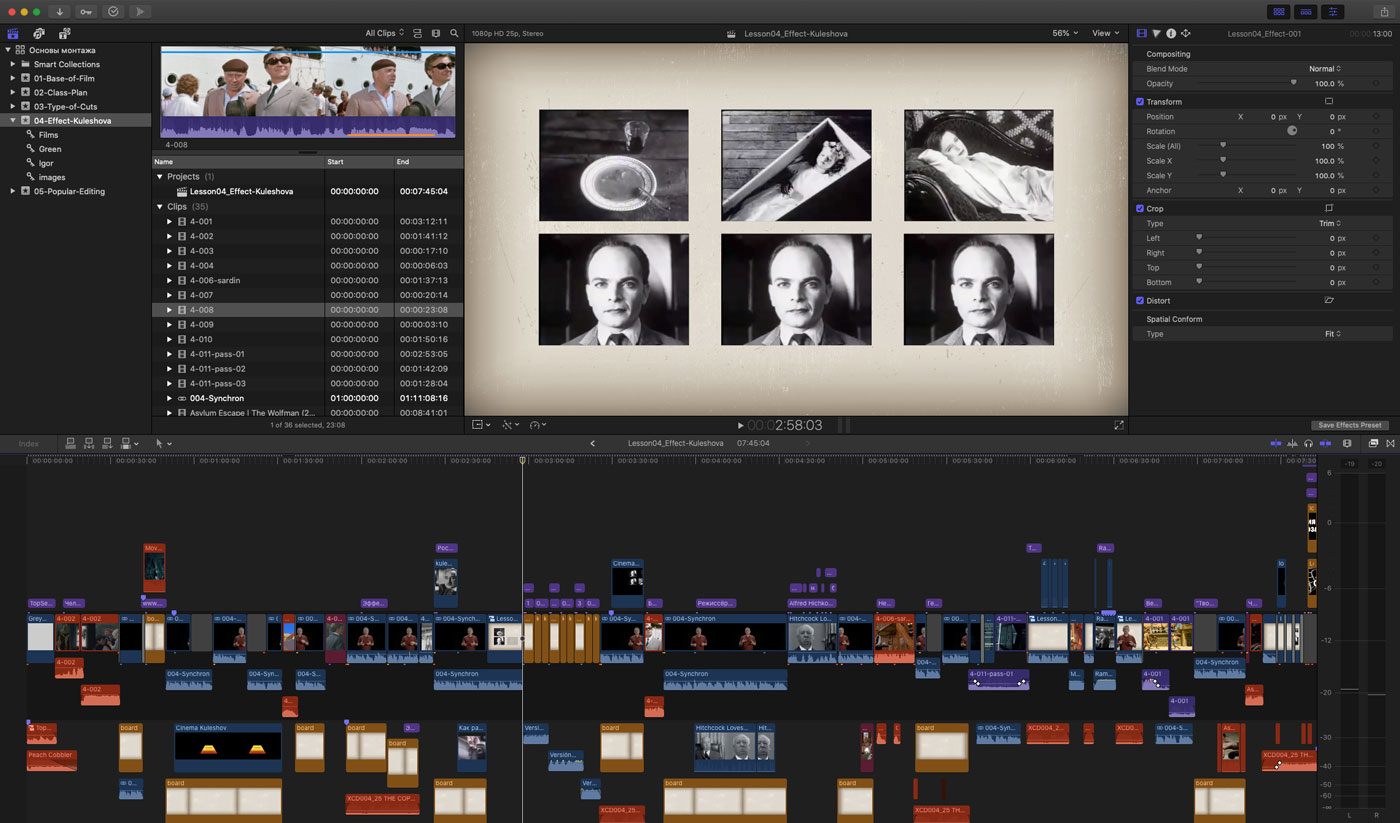Open the Transitions browser icon
Image resolution: width=1400 pixels, height=823 pixels.
1389,443
